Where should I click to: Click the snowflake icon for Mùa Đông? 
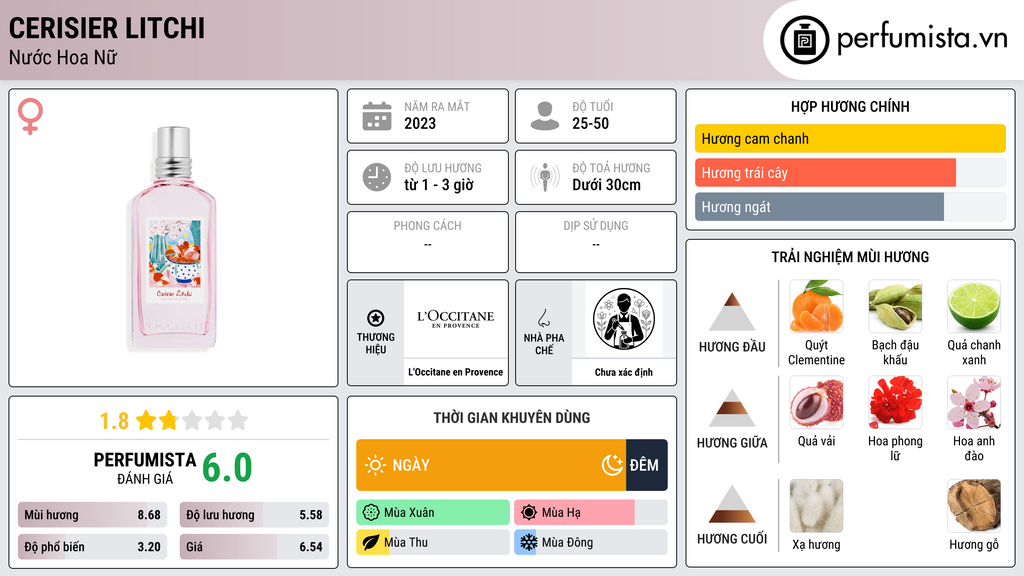coord(529,542)
